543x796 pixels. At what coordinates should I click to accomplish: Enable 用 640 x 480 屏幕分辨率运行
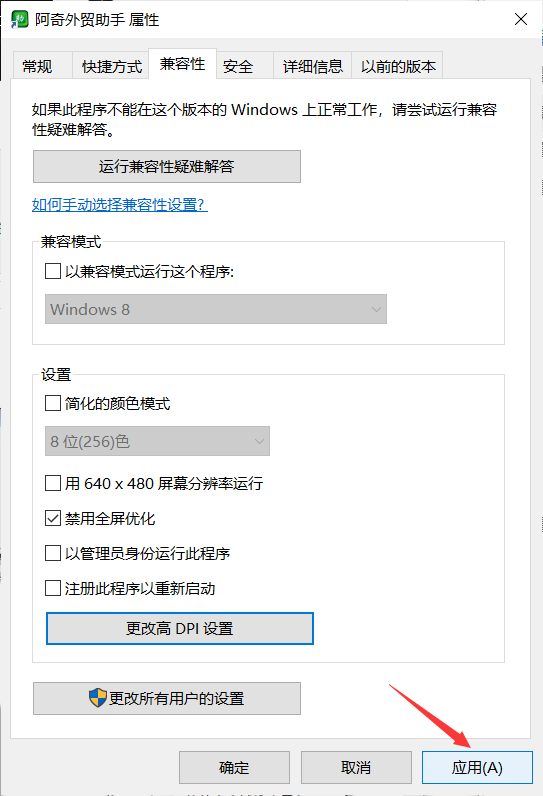click(x=53, y=483)
